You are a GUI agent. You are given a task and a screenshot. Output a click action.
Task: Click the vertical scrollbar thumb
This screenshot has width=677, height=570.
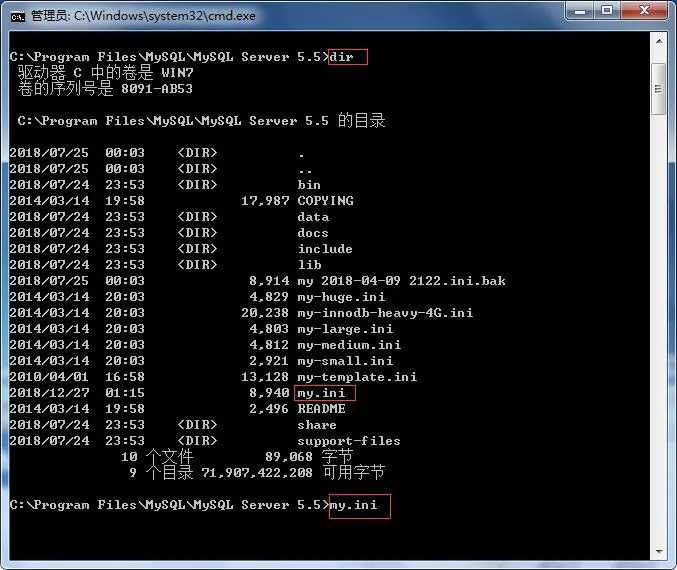tap(659, 90)
